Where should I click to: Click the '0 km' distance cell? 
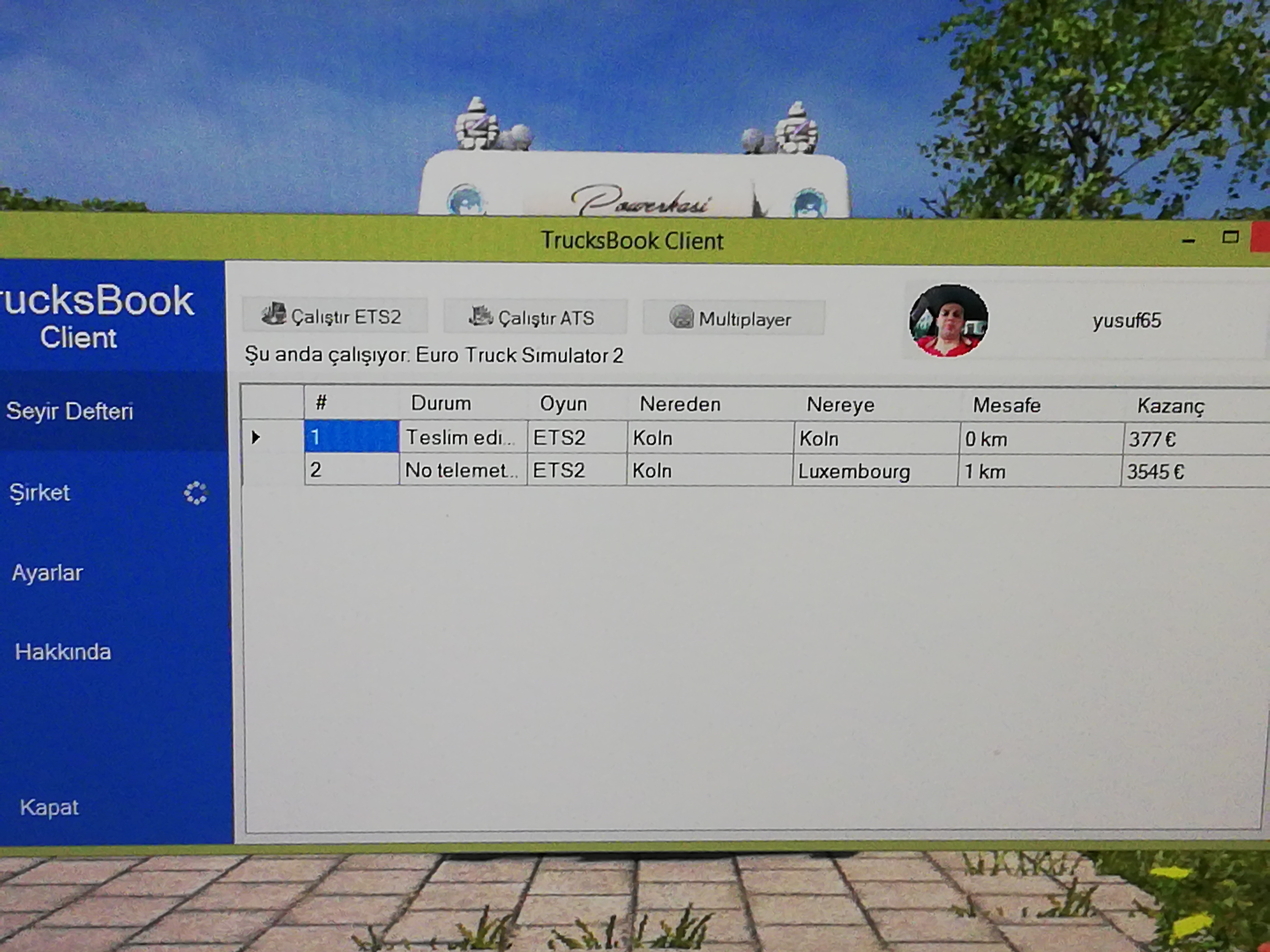tap(1041, 440)
